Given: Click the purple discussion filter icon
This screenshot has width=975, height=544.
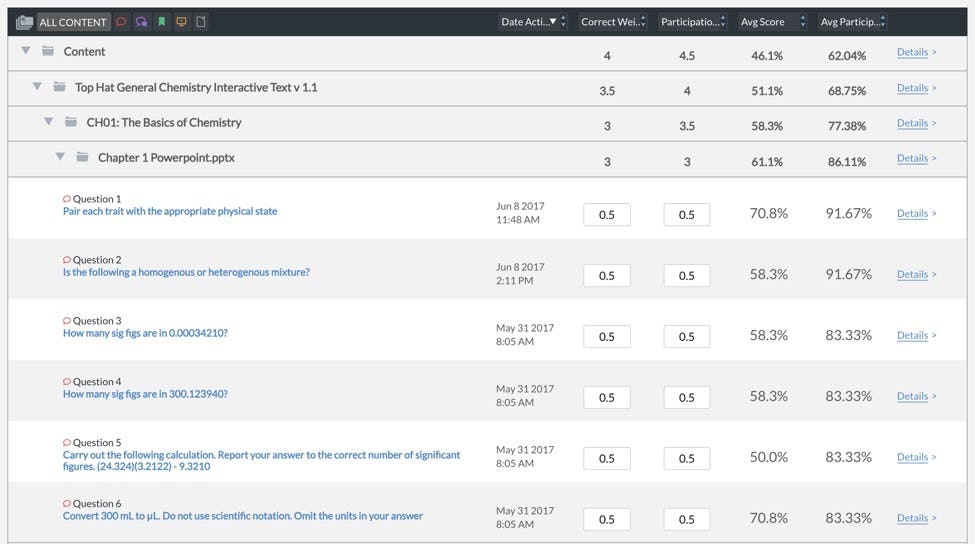Looking at the screenshot, I should pos(141,22).
